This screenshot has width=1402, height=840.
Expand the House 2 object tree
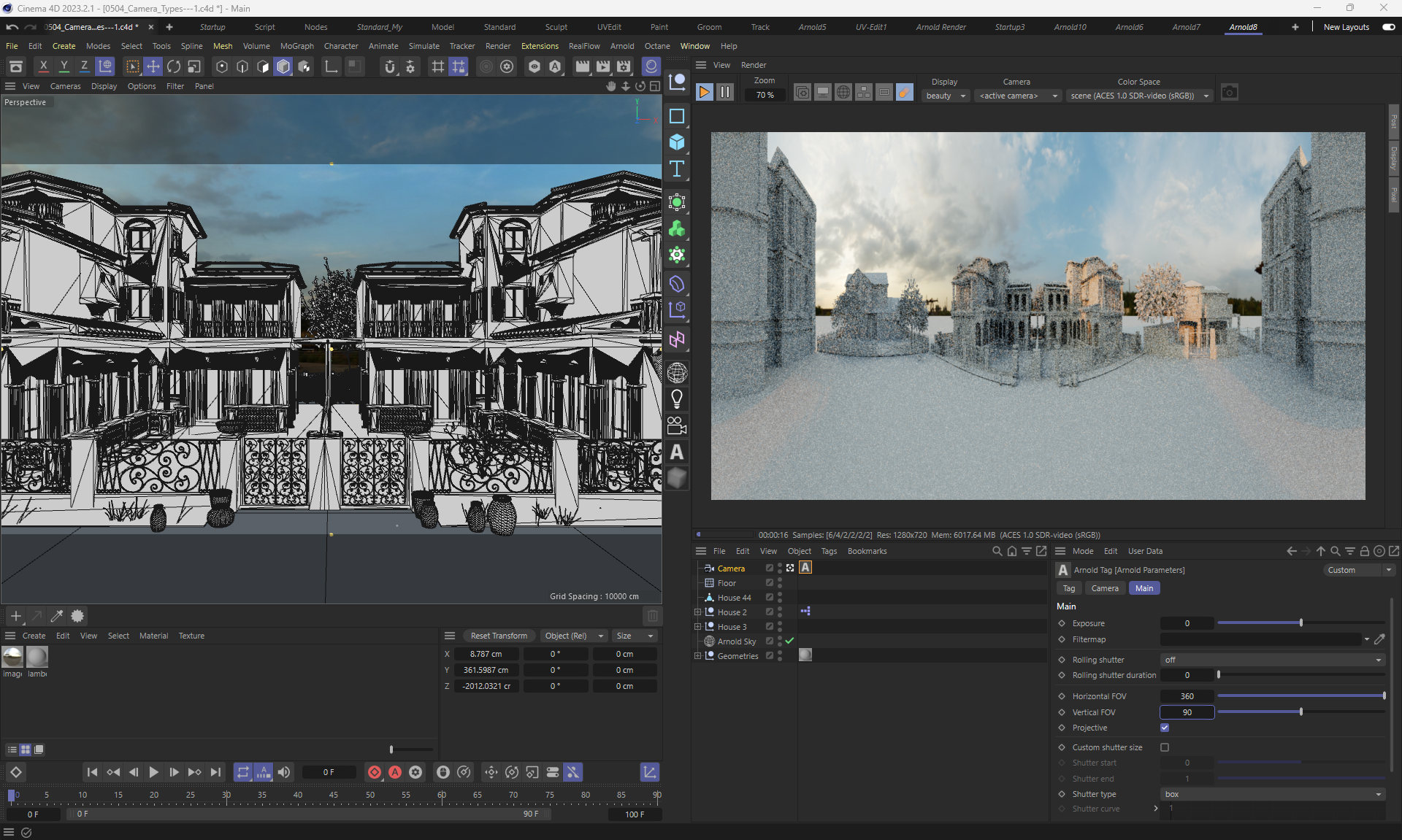tap(697, 612)
